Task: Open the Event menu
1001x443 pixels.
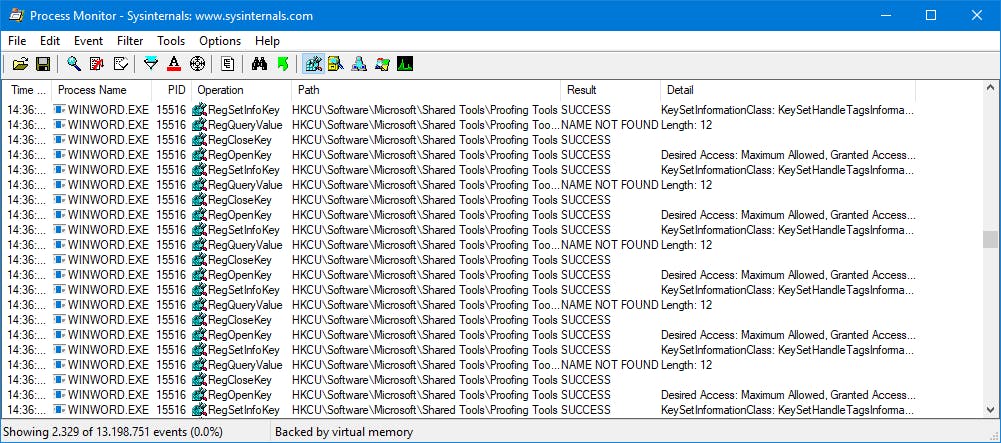Action: (x=88, y=41)
